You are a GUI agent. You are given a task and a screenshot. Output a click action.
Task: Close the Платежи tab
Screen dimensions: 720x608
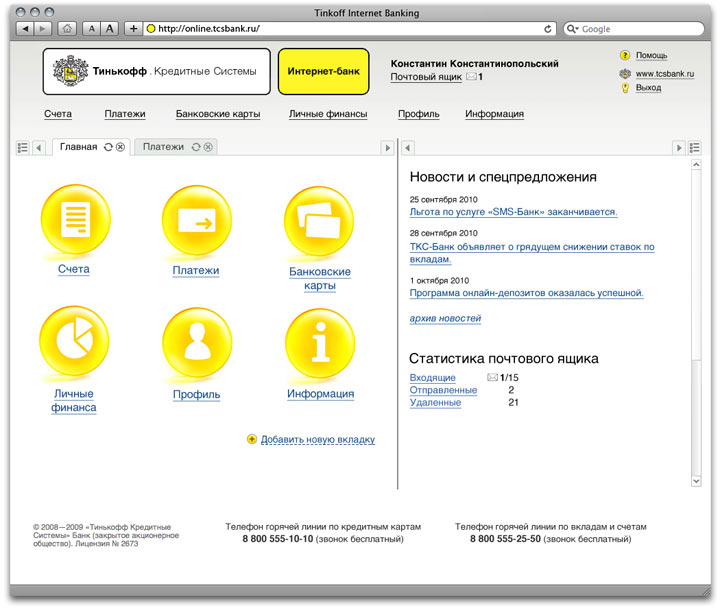tap(208, 147)
